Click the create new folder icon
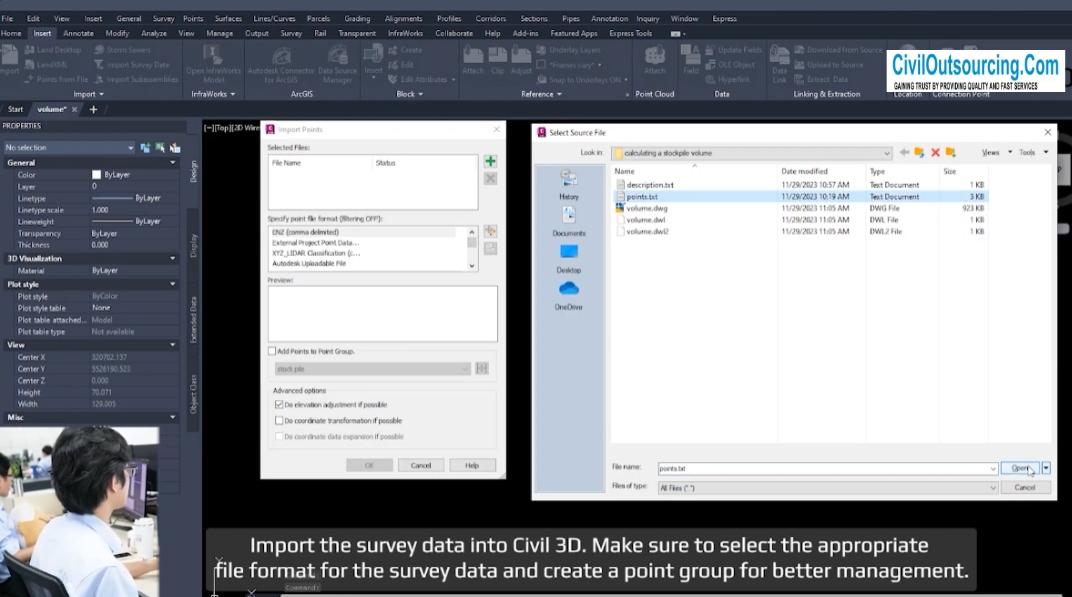Image resolution: width=1072 pixels, height=597 pixels. [x=950, y=152]
